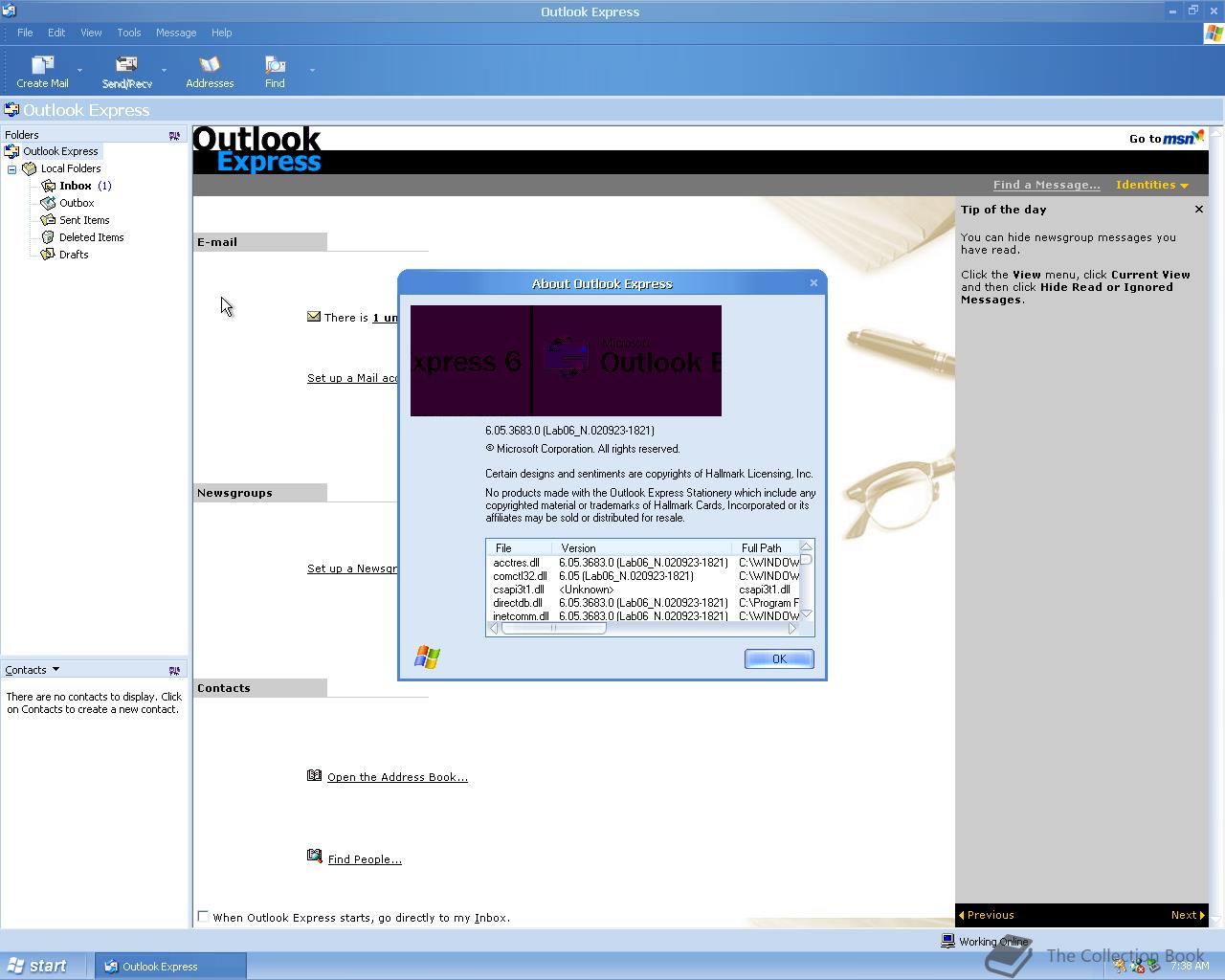Click Find a Message link
Image resolution: width=1225 pixels, height=980 pixels.
(x=1046, y=185)
